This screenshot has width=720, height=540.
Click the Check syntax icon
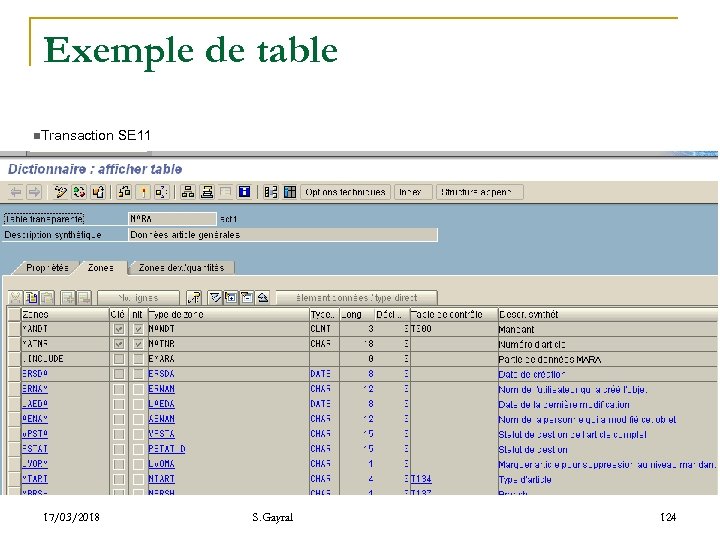[x=124, y=192]
